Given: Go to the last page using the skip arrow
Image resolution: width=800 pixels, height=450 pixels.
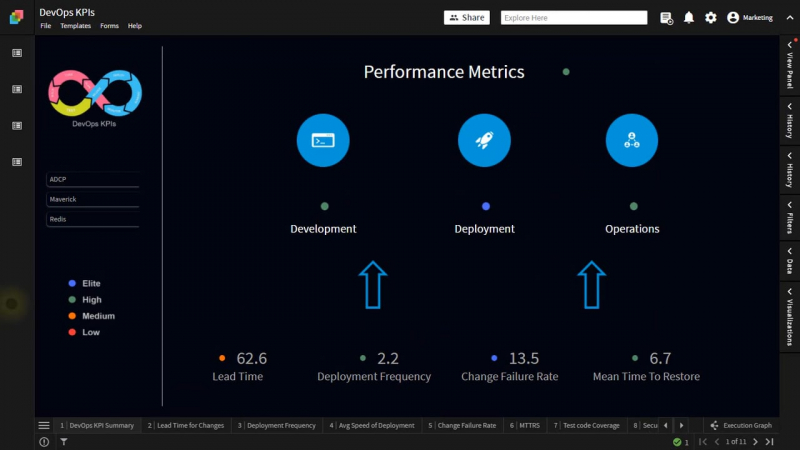Looking at the screenshot, I should [771, 441].
